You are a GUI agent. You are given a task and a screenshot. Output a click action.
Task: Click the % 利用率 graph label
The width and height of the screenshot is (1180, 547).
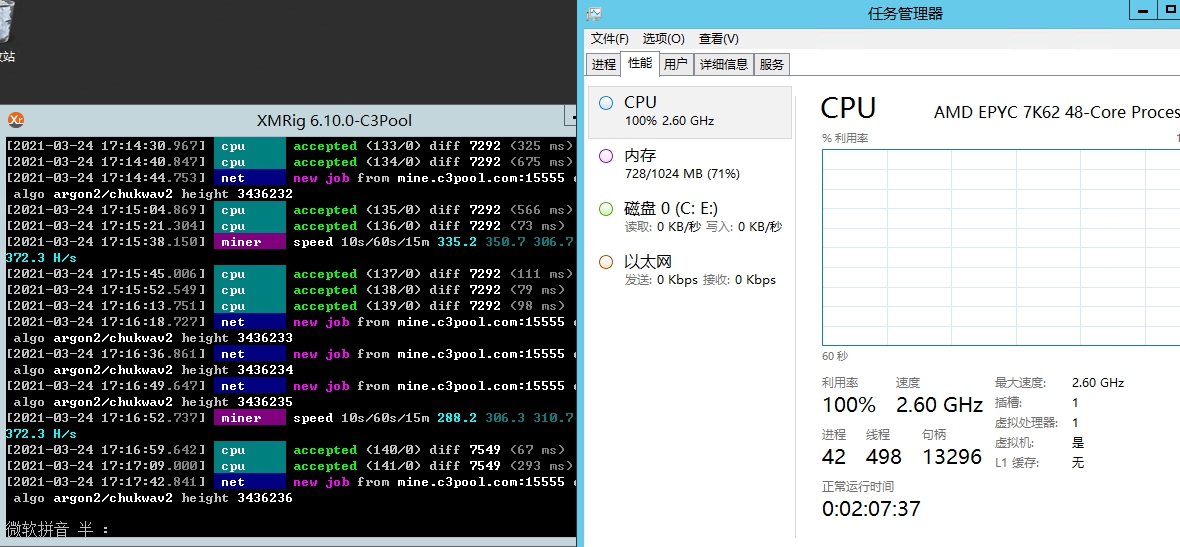(845, 138)
